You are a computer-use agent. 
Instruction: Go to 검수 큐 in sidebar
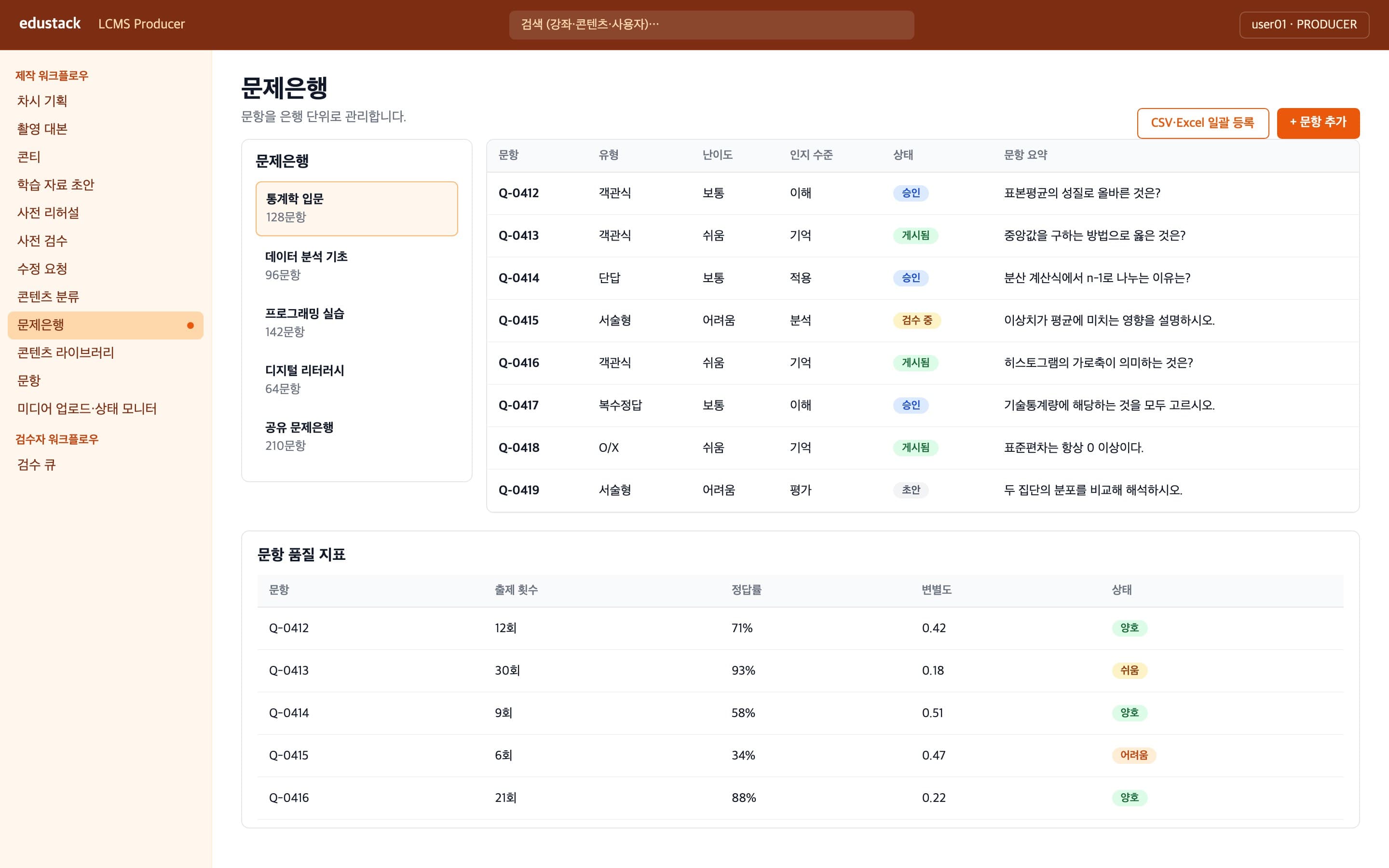(106, 465)
